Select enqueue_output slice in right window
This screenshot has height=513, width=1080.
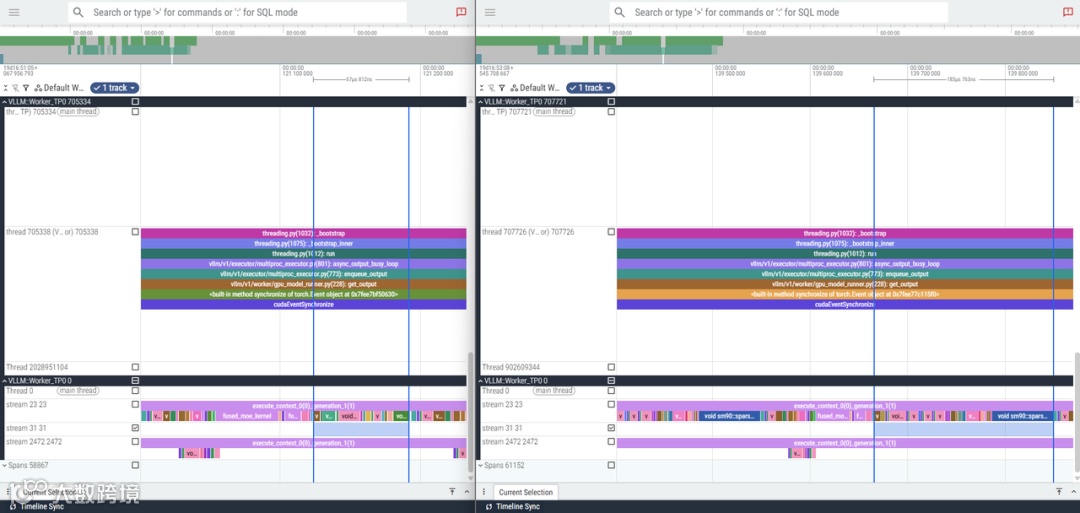844,274
